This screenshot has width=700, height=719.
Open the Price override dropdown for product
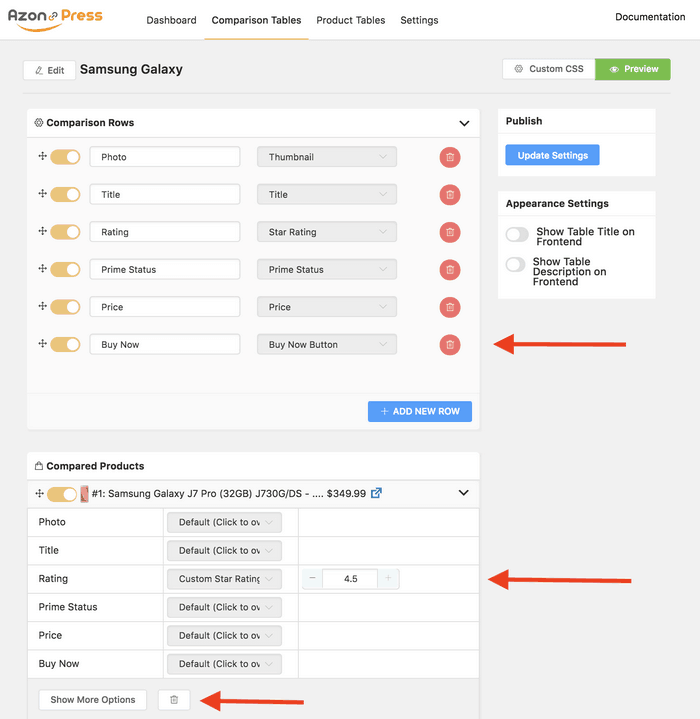224,636
